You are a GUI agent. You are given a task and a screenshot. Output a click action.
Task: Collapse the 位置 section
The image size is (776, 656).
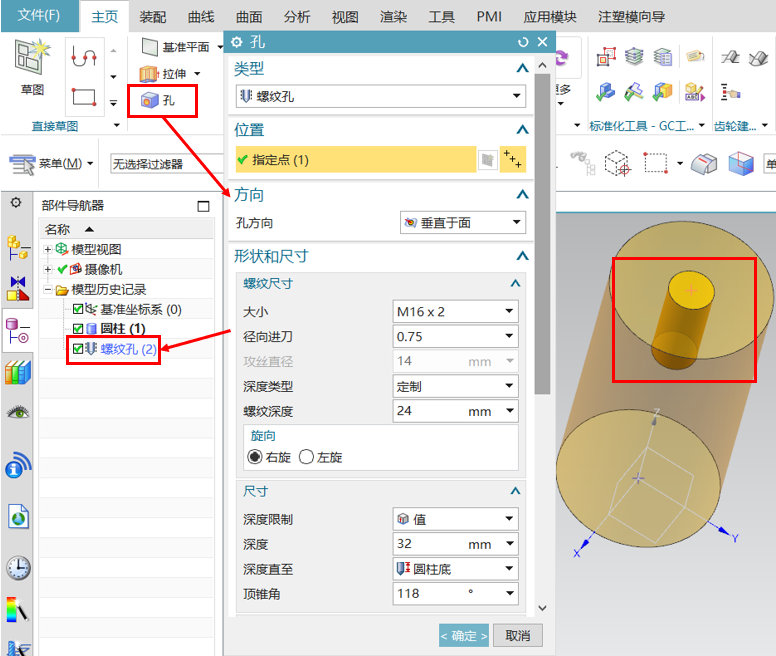pos(522,130)
